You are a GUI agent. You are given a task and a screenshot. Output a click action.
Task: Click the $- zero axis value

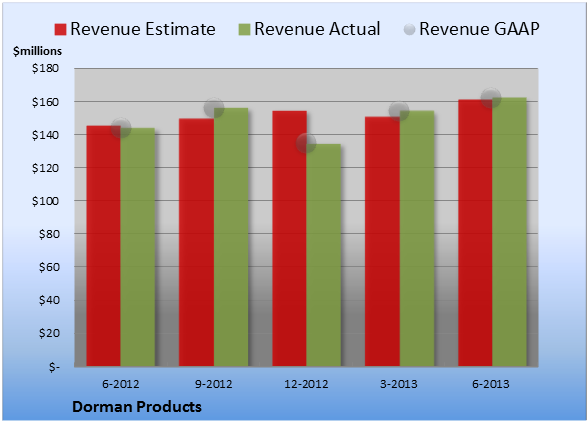(54, 367)
